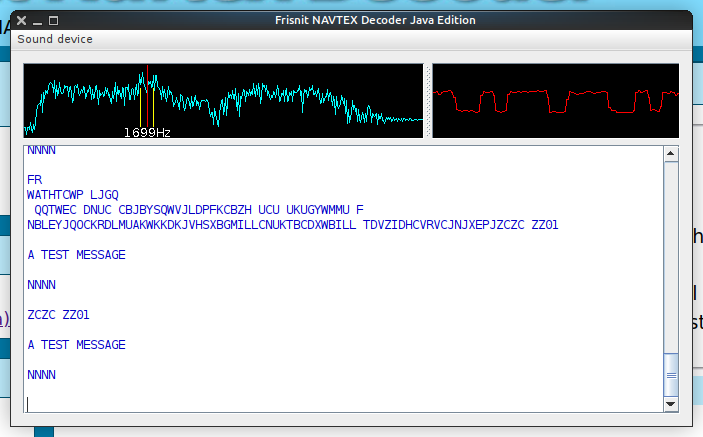Click the final 'NNNN' line in output
The width and height of the screenshot is (703, 437).
click(42, 375)
